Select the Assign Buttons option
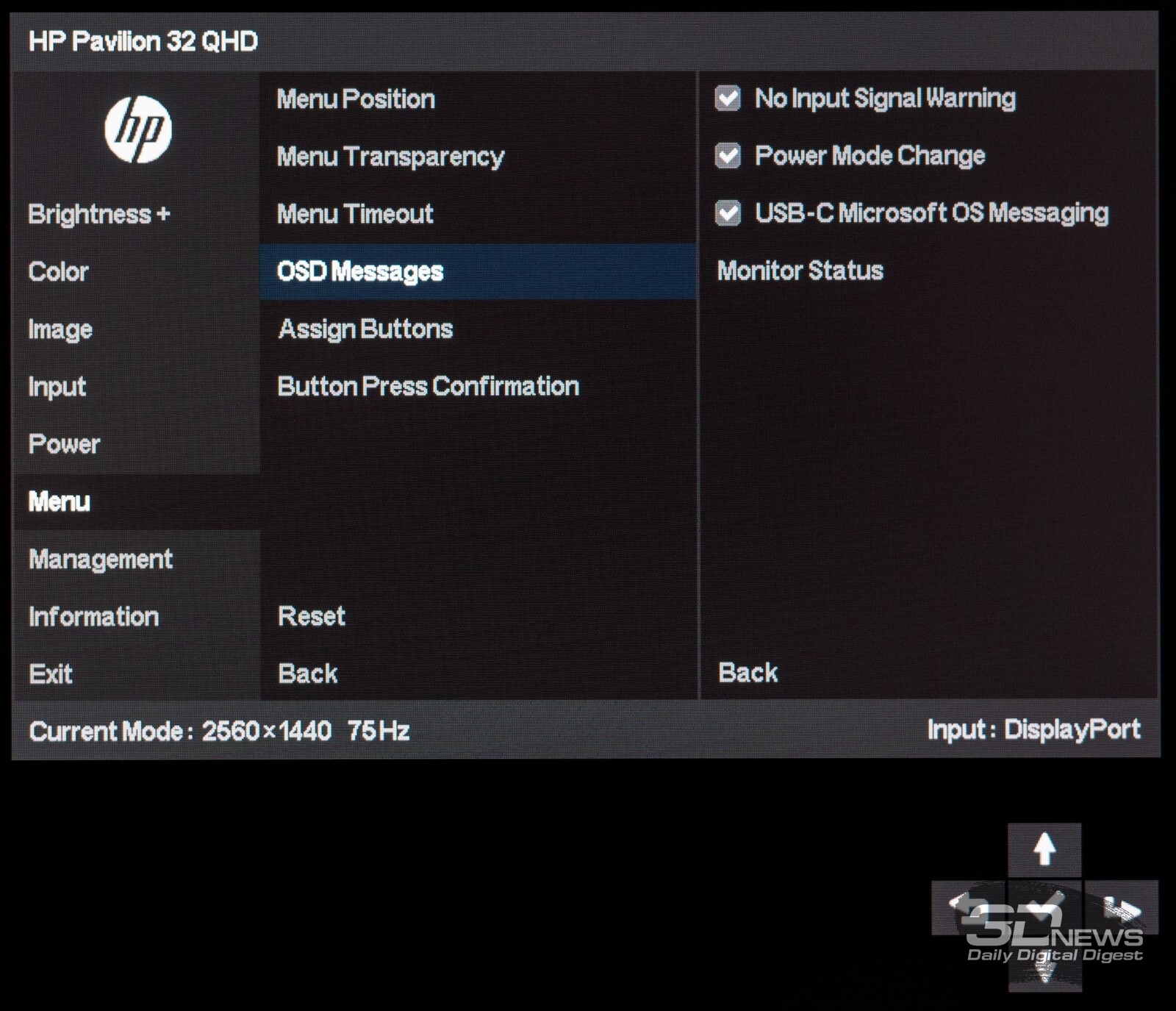Image resolution: width=1176 pixels, height=1011 pixels. [365, 329]
